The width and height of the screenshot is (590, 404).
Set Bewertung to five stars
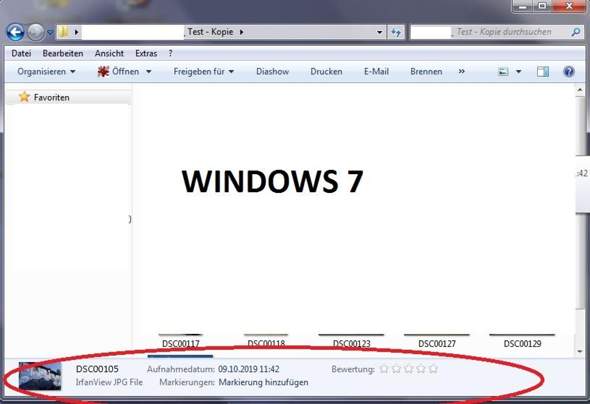tap(433, 369)
